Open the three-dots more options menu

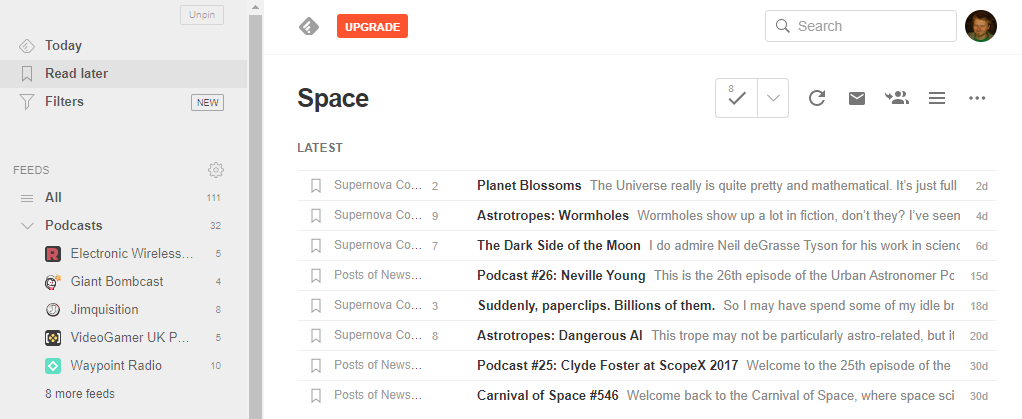[x=977, y=98]
